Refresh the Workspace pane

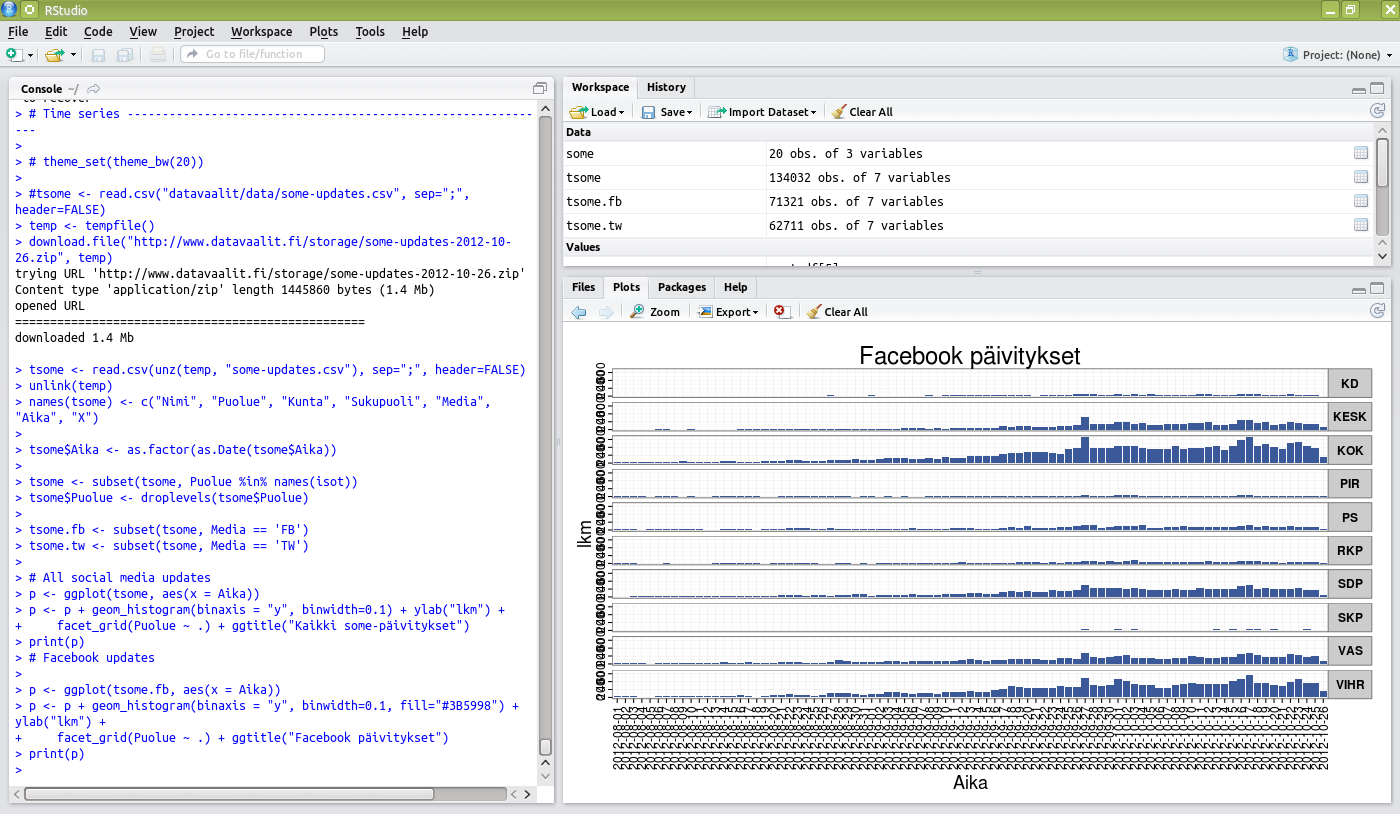[1377, 111]
